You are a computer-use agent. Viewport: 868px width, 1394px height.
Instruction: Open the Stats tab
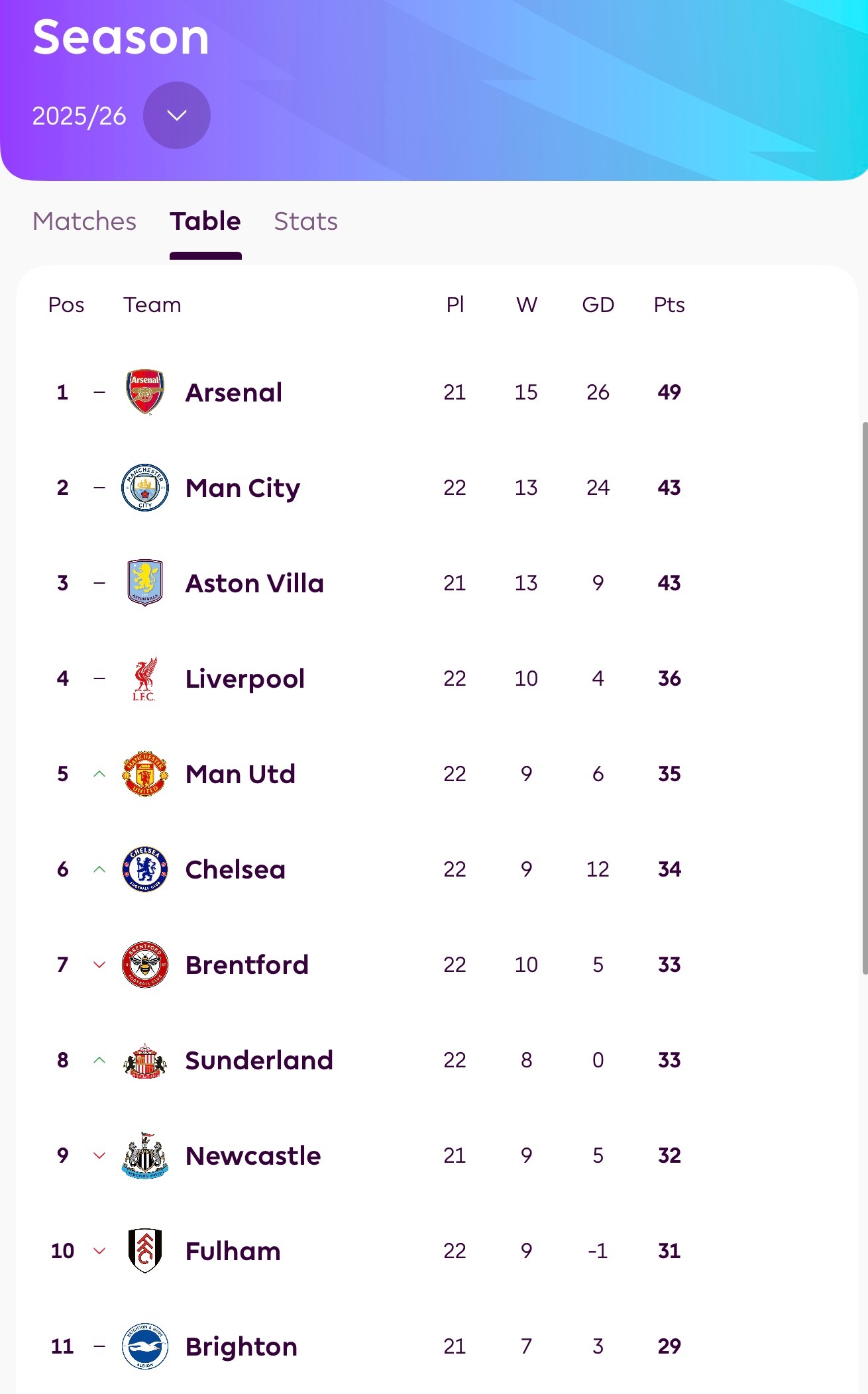coord(305,221)
